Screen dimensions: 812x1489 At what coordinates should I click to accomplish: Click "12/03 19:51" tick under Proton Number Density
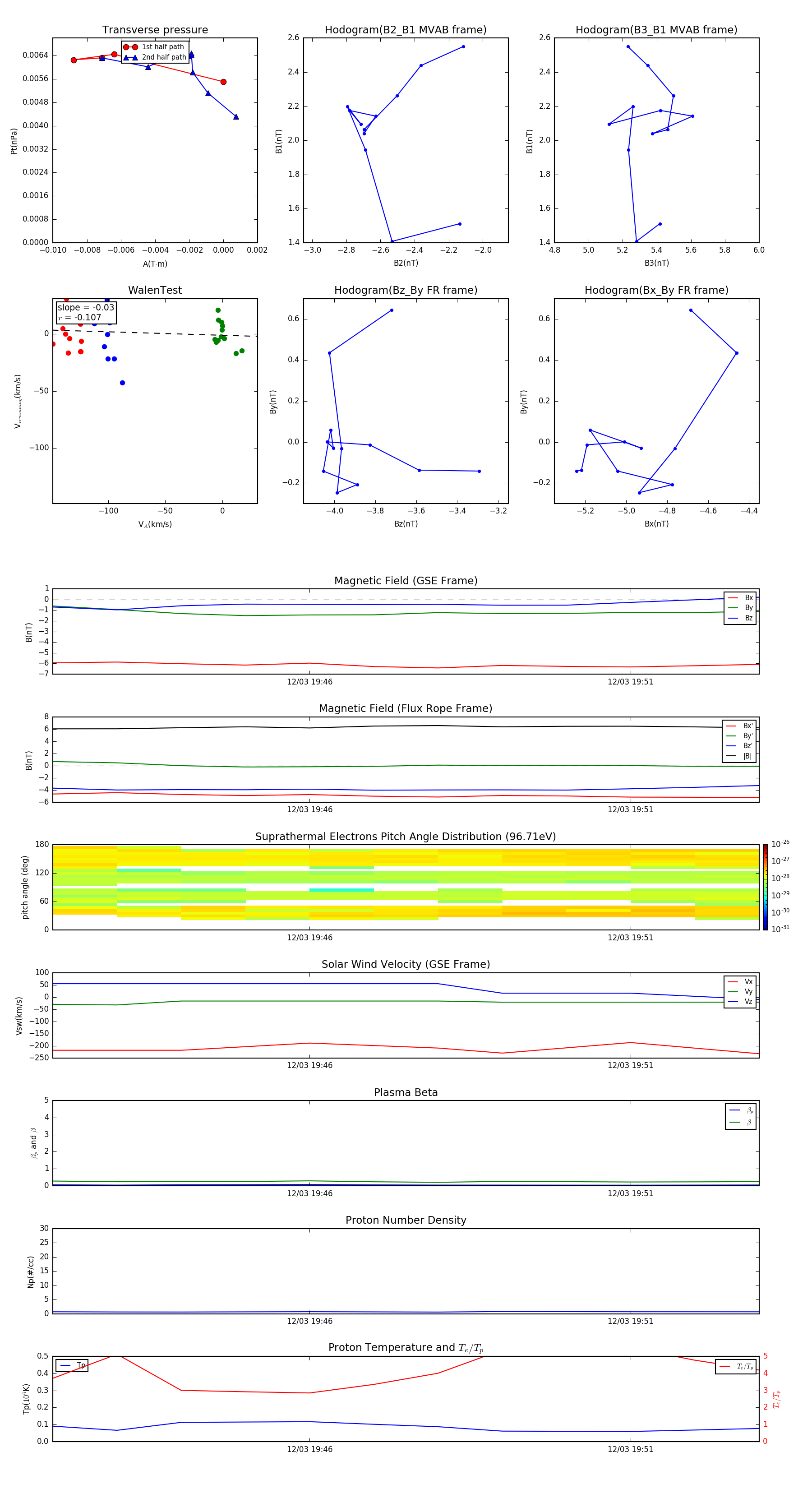(631, 1321)
